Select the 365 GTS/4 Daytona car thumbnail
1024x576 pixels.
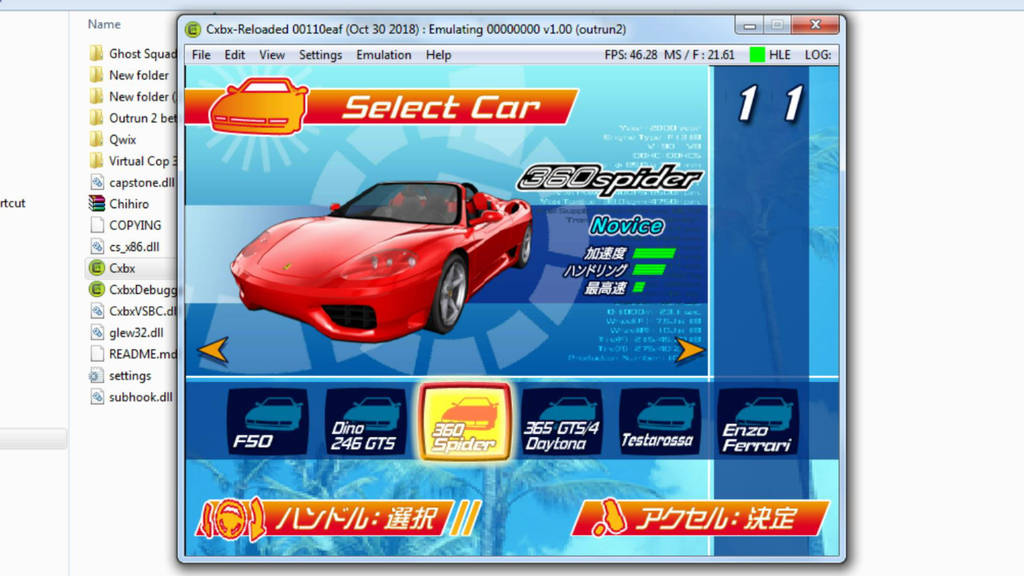click(x=562, y=421)
